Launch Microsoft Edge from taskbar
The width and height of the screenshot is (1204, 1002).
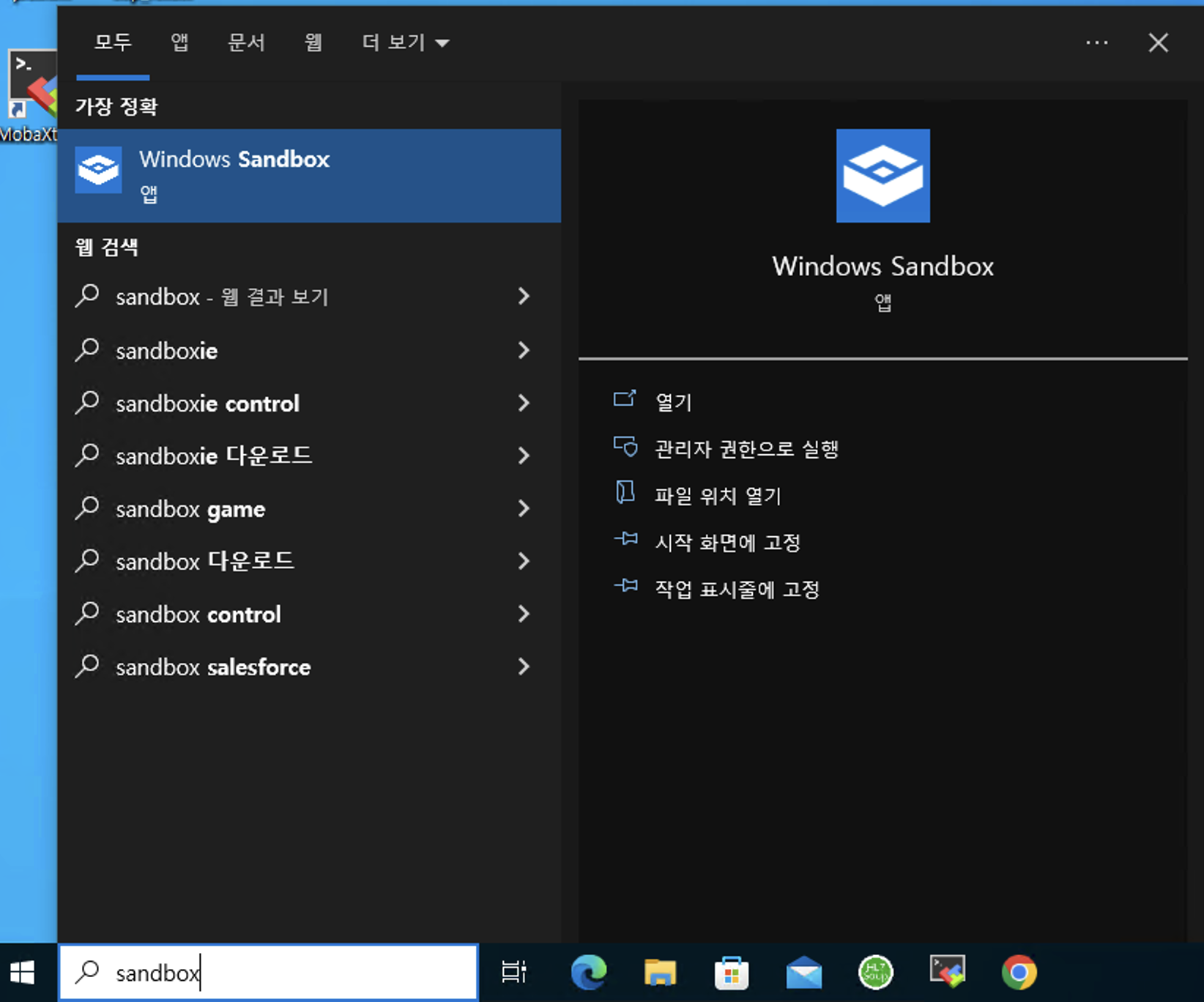pos(589,972)
